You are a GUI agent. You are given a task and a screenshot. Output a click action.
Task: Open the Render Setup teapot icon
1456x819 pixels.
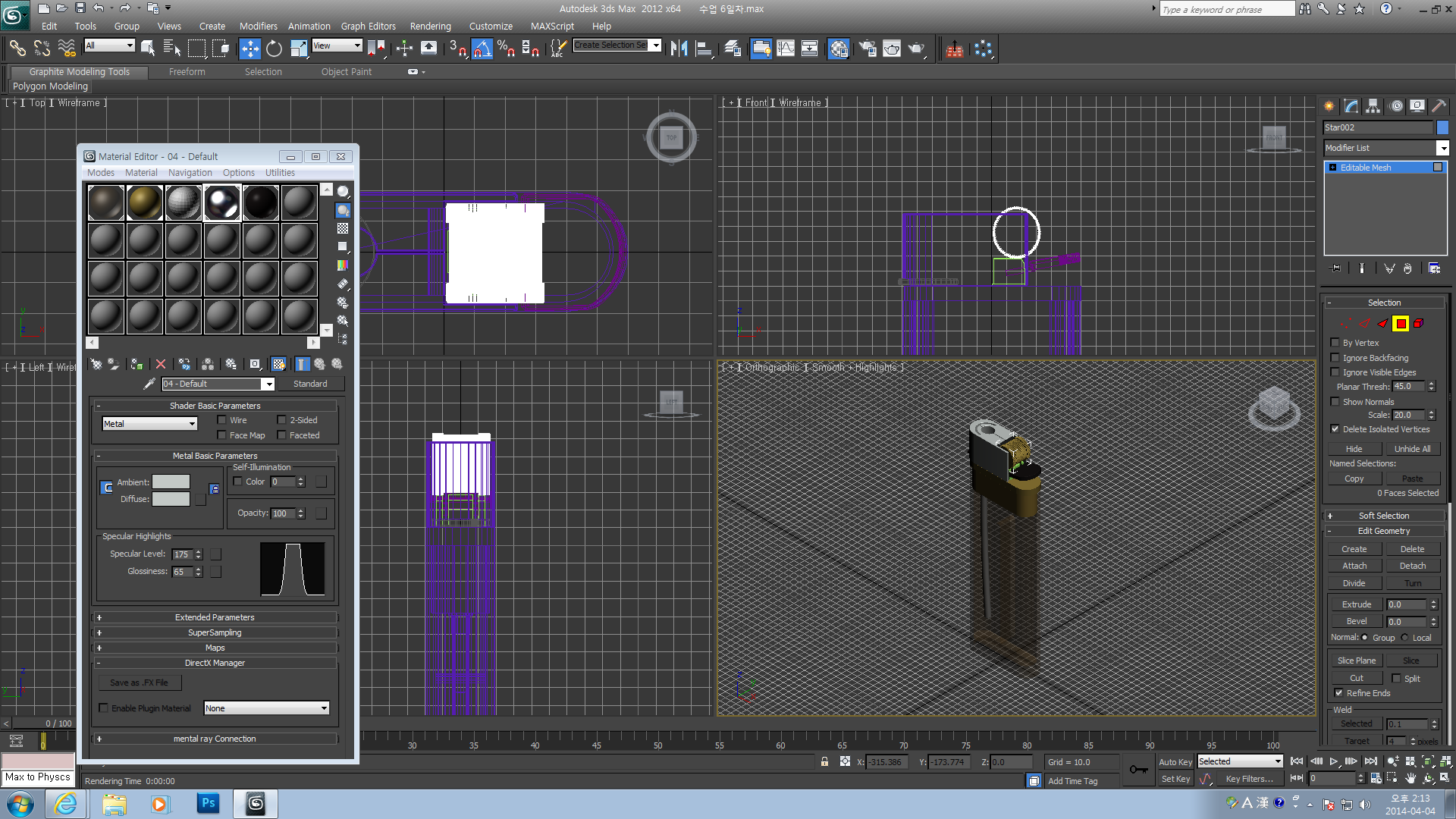click(x=868, y=49)
